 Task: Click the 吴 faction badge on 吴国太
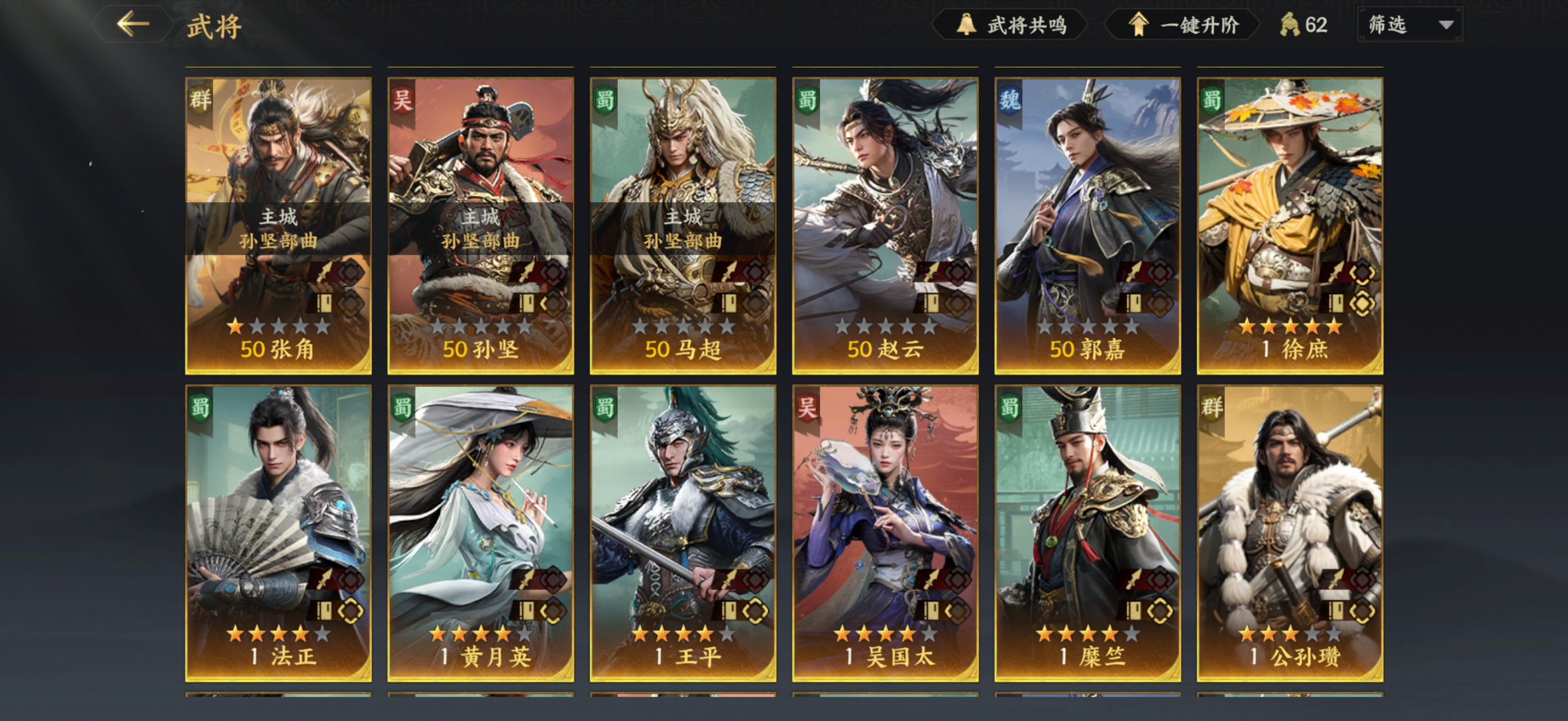[807, 407]
